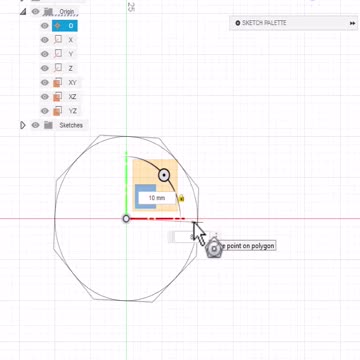This screenshot has height=360, width=360.
Task: Click the Sketch Palette collapse dot icon
Action: point(238,23)
